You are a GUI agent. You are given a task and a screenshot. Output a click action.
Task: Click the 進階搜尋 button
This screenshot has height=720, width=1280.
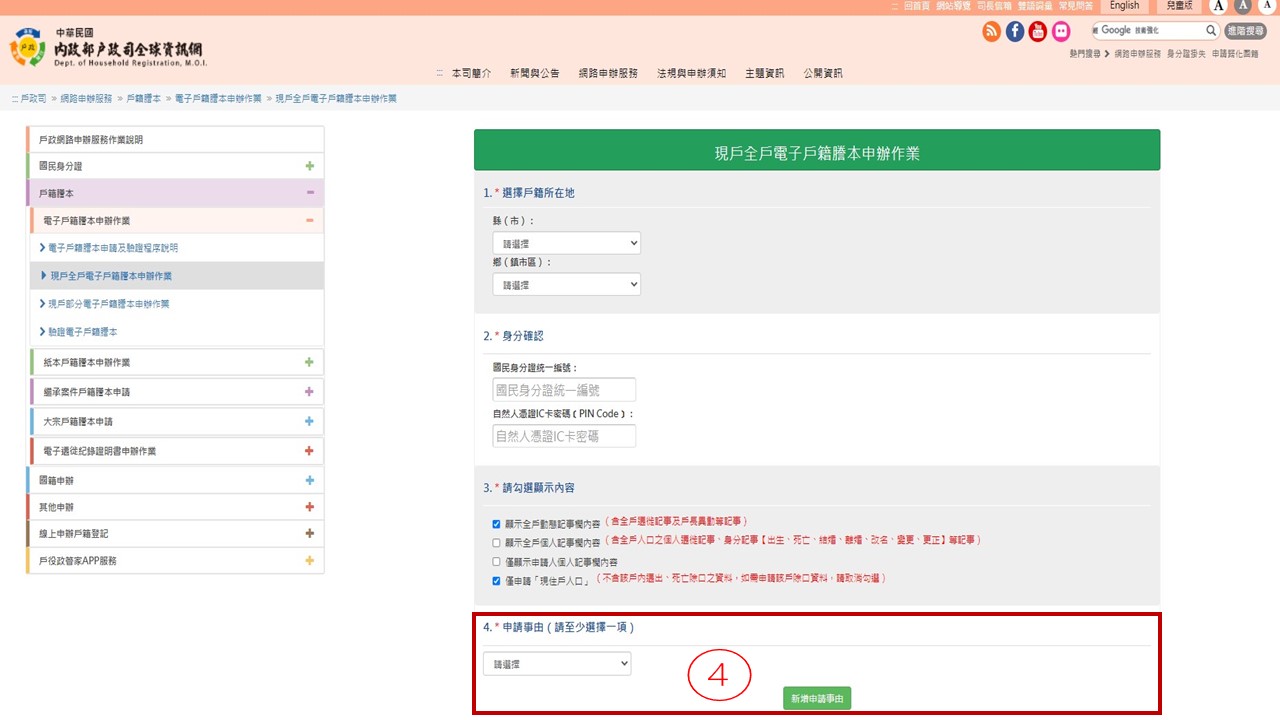(1245, 31)
